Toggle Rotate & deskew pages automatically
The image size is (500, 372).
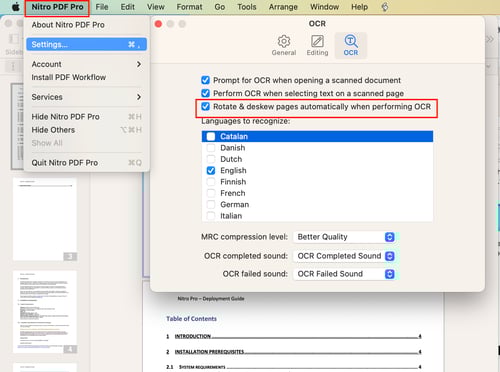tap(205, 107)
